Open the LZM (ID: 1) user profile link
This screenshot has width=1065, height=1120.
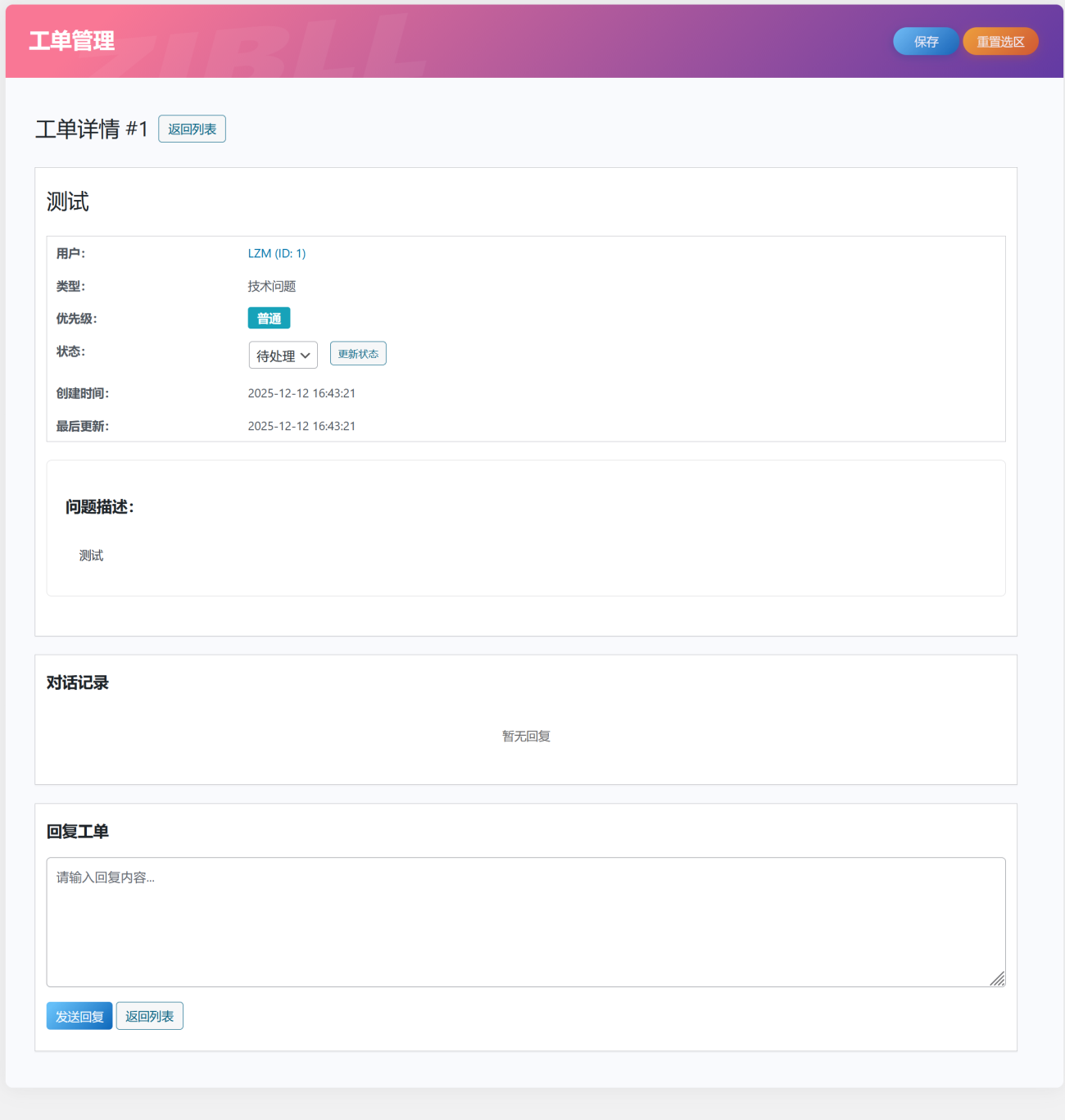click(x=277, y=253)
